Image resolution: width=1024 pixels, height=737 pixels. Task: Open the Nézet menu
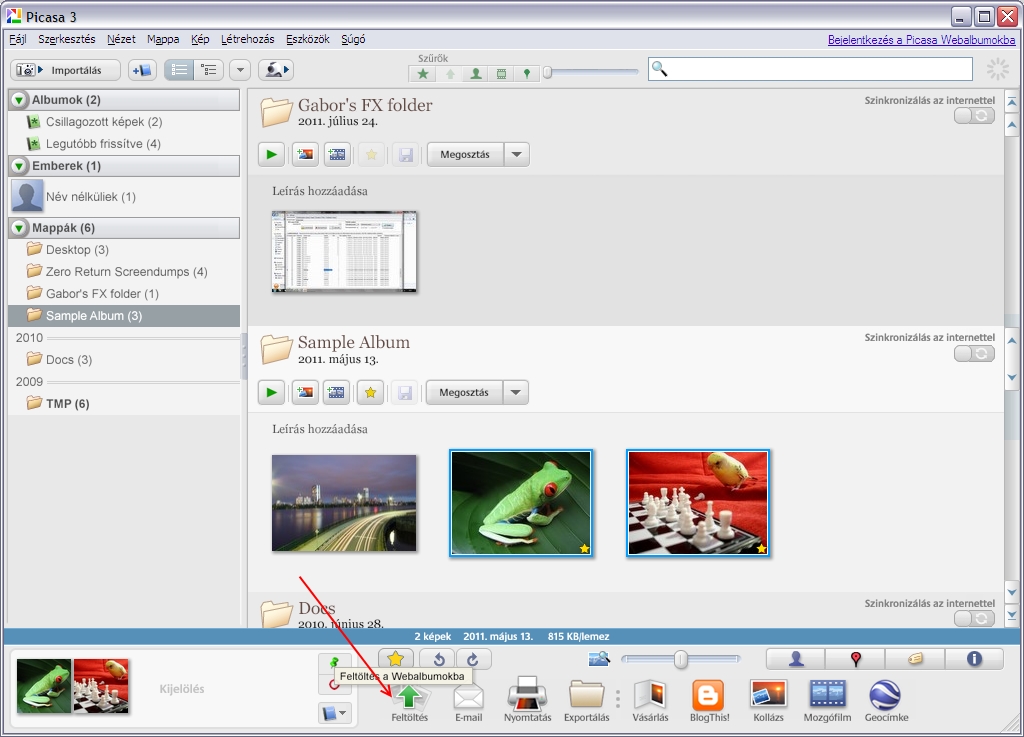click(x=121, y=39)
